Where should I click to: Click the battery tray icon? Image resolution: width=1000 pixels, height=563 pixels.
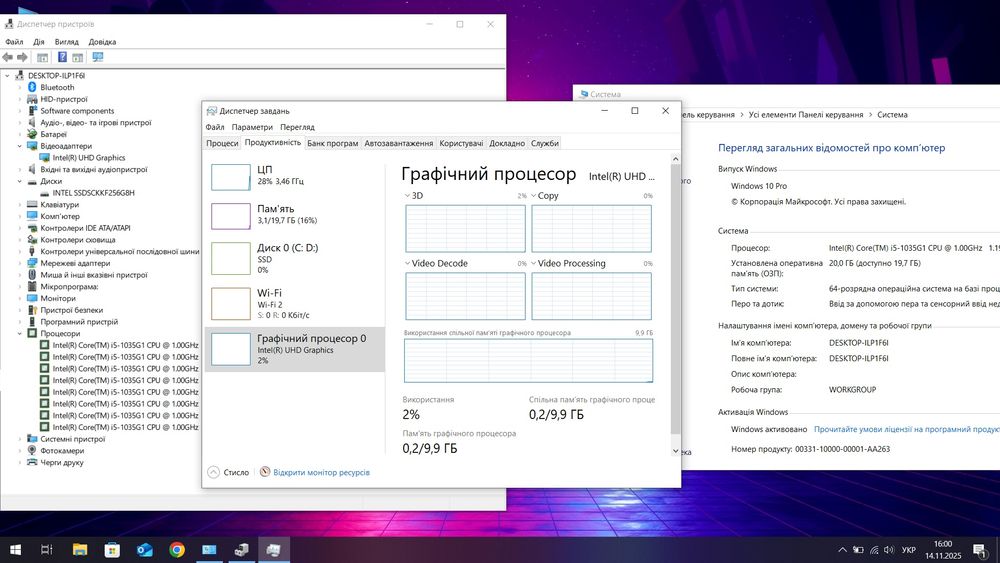(858, 550)
